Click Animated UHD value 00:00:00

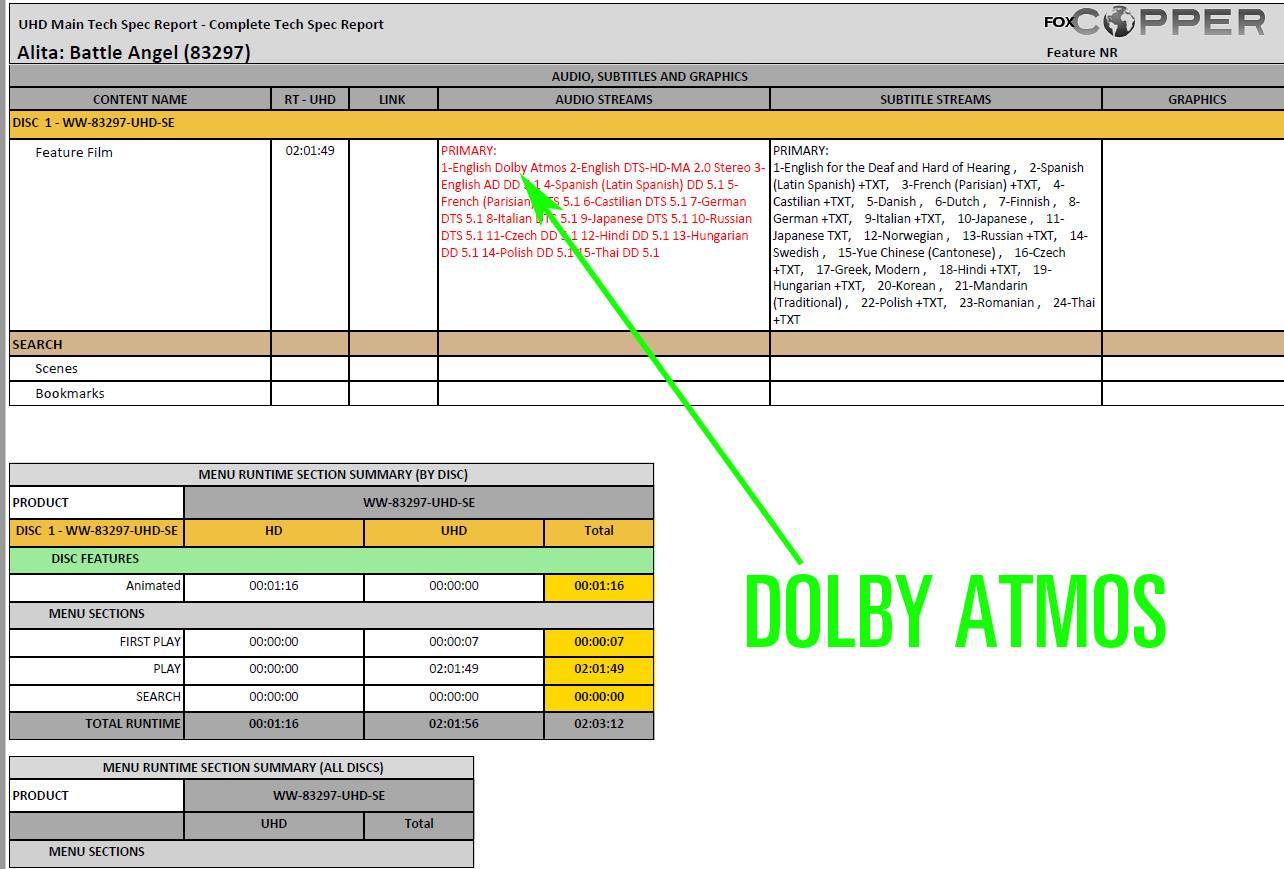[x=454, y=586]
